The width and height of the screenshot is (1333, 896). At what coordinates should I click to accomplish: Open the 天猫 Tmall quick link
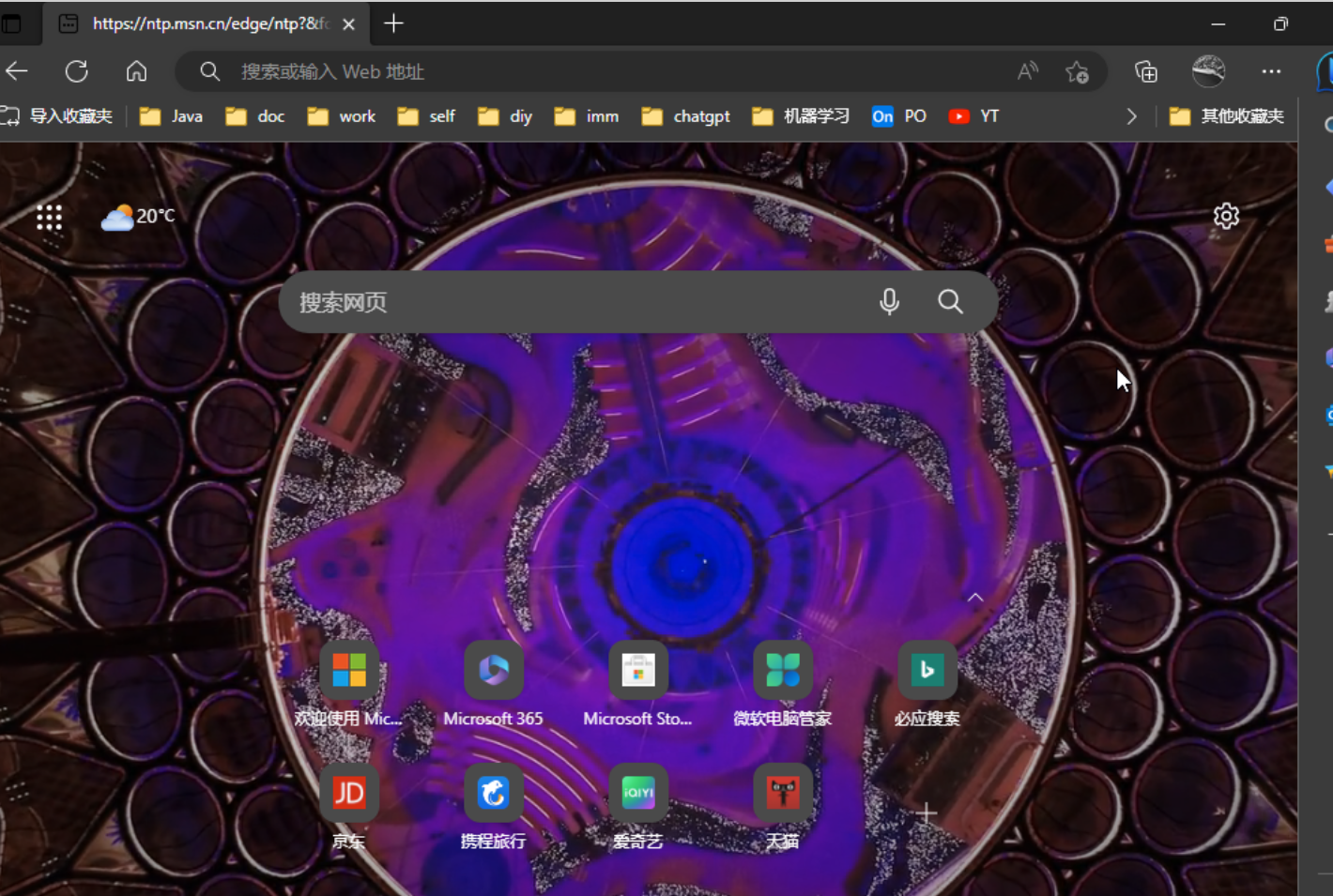pyautogui.click(x=782, y=807)
